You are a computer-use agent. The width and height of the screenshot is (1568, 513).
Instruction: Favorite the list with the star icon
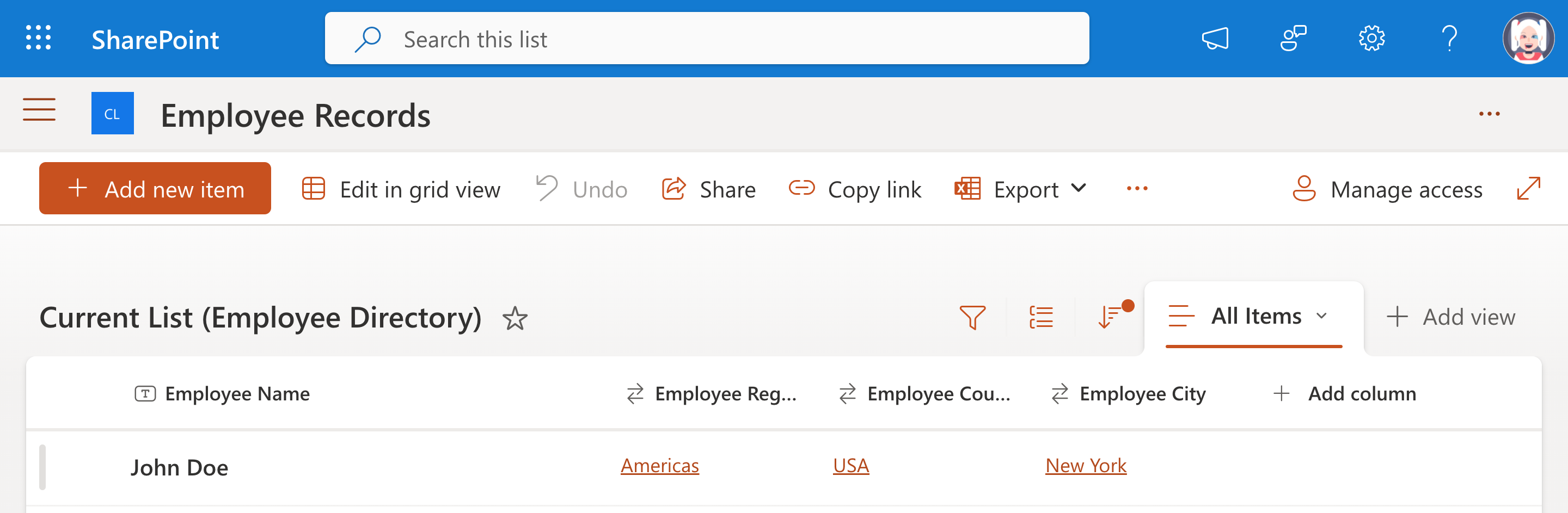click(515, 318)
